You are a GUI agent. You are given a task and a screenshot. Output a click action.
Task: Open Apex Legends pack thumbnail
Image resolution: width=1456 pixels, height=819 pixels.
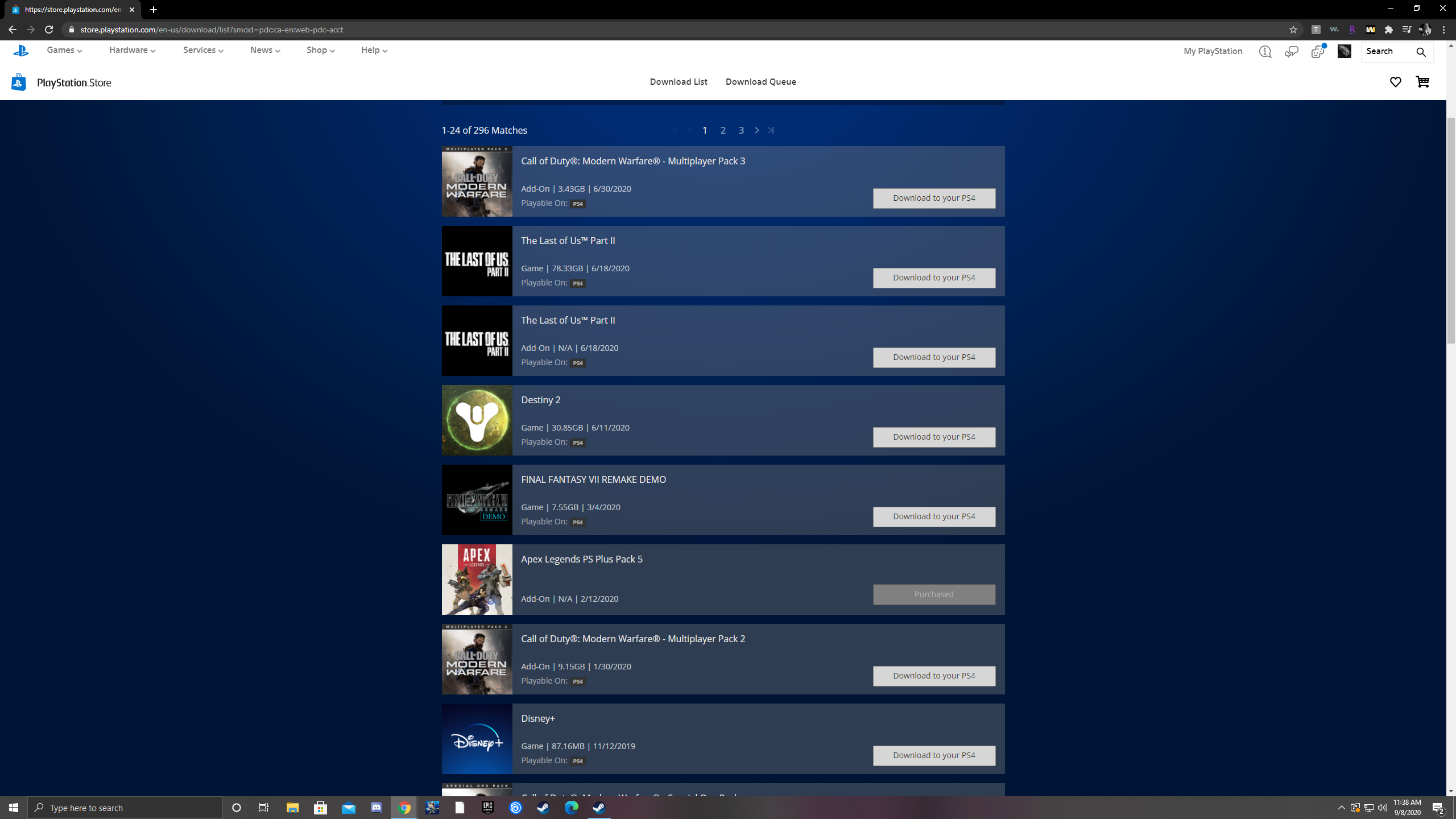pyautogui.click(x=477, y=580)
